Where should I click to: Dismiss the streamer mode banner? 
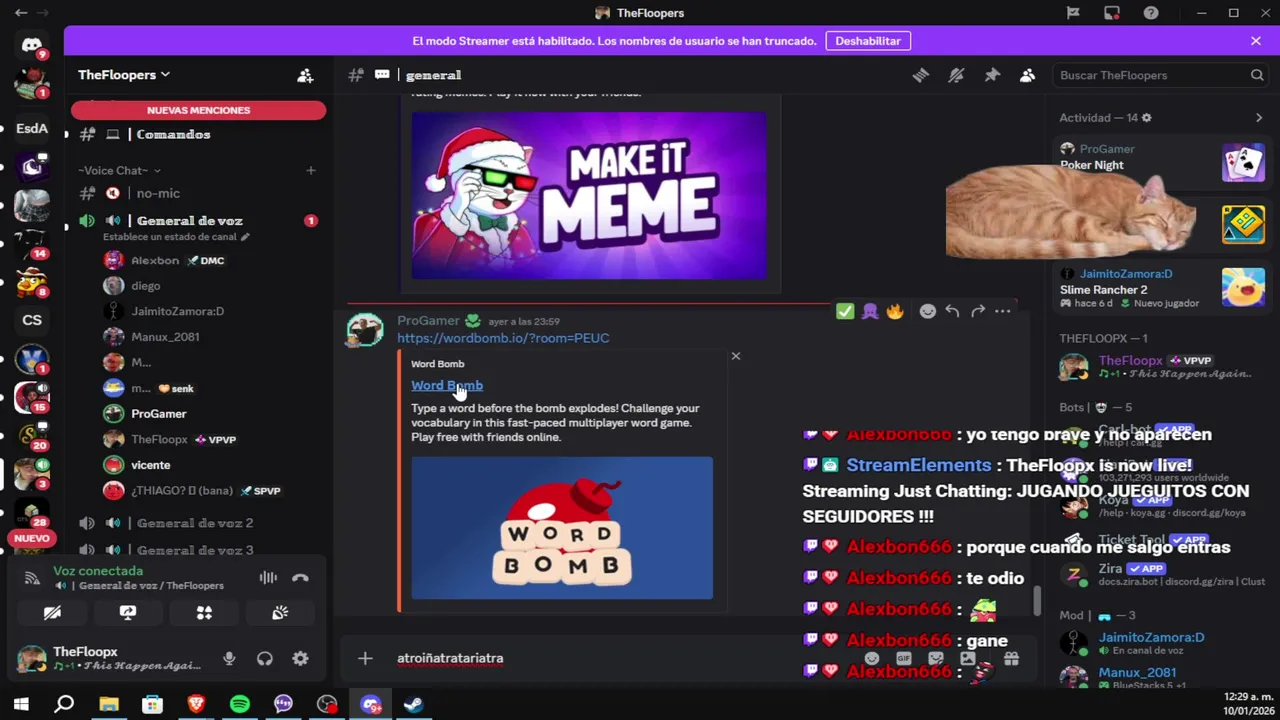pos(1255,41)
